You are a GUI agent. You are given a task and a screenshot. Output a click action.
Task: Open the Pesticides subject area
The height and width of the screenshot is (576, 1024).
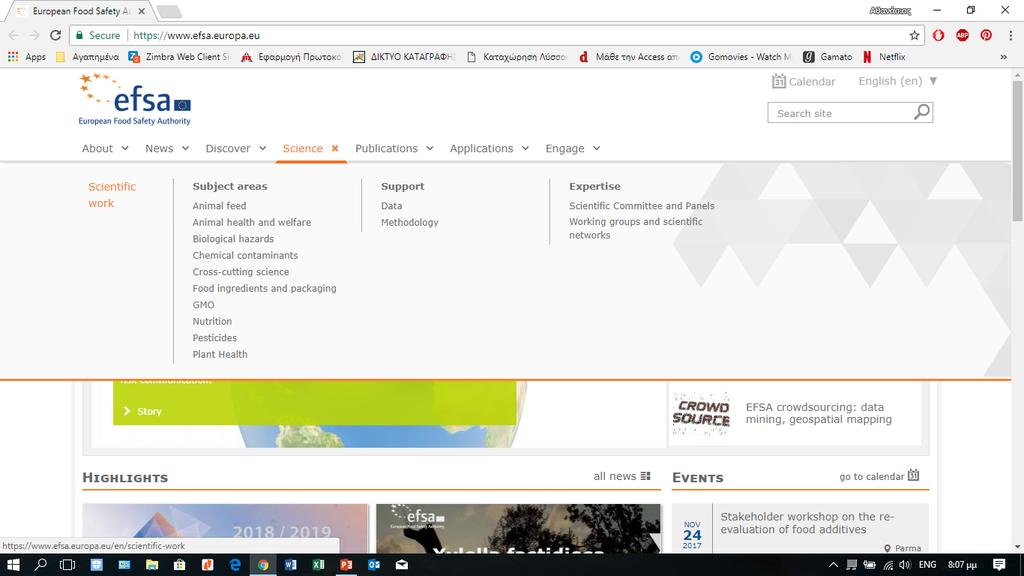click(214, 338)
